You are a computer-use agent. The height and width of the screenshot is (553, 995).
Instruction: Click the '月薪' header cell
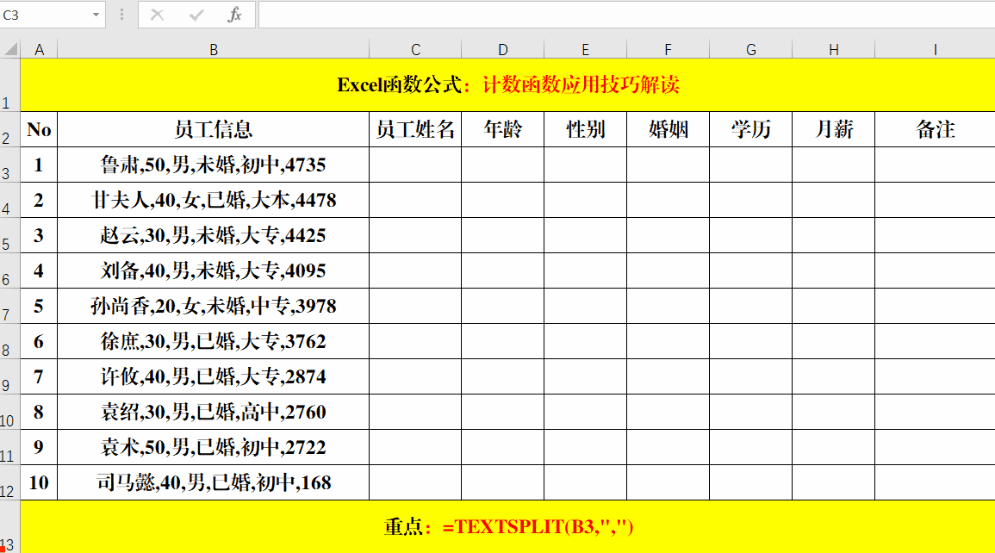click(x=833, y=130)
